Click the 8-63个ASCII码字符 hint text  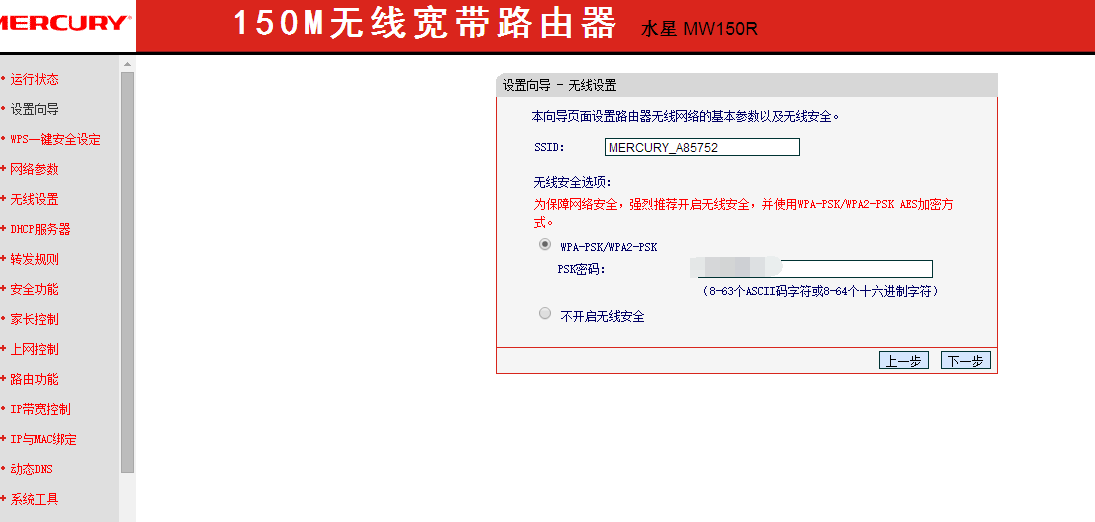[x=820, y=291]
